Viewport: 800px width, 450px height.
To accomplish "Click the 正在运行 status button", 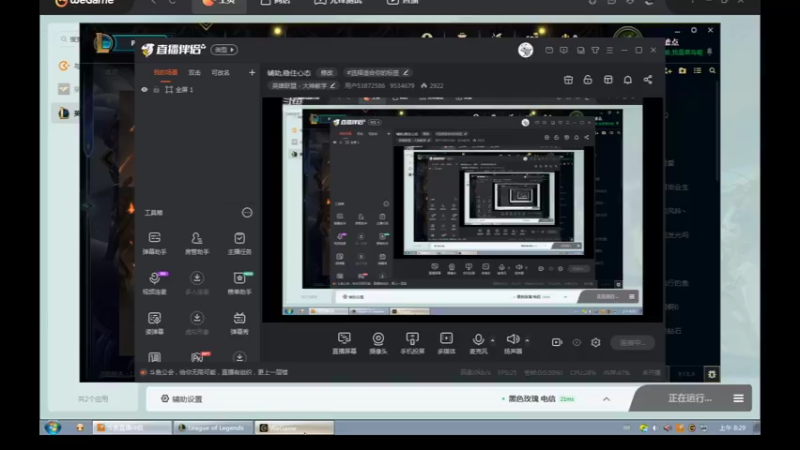I will (x=690, y=398).
